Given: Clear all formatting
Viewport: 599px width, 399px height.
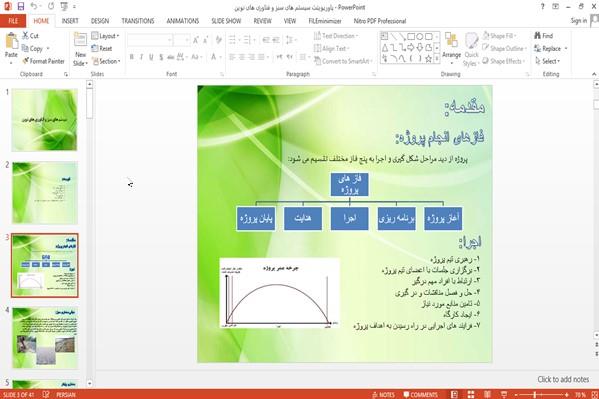Looking at the screenshot, I should 219,40.
